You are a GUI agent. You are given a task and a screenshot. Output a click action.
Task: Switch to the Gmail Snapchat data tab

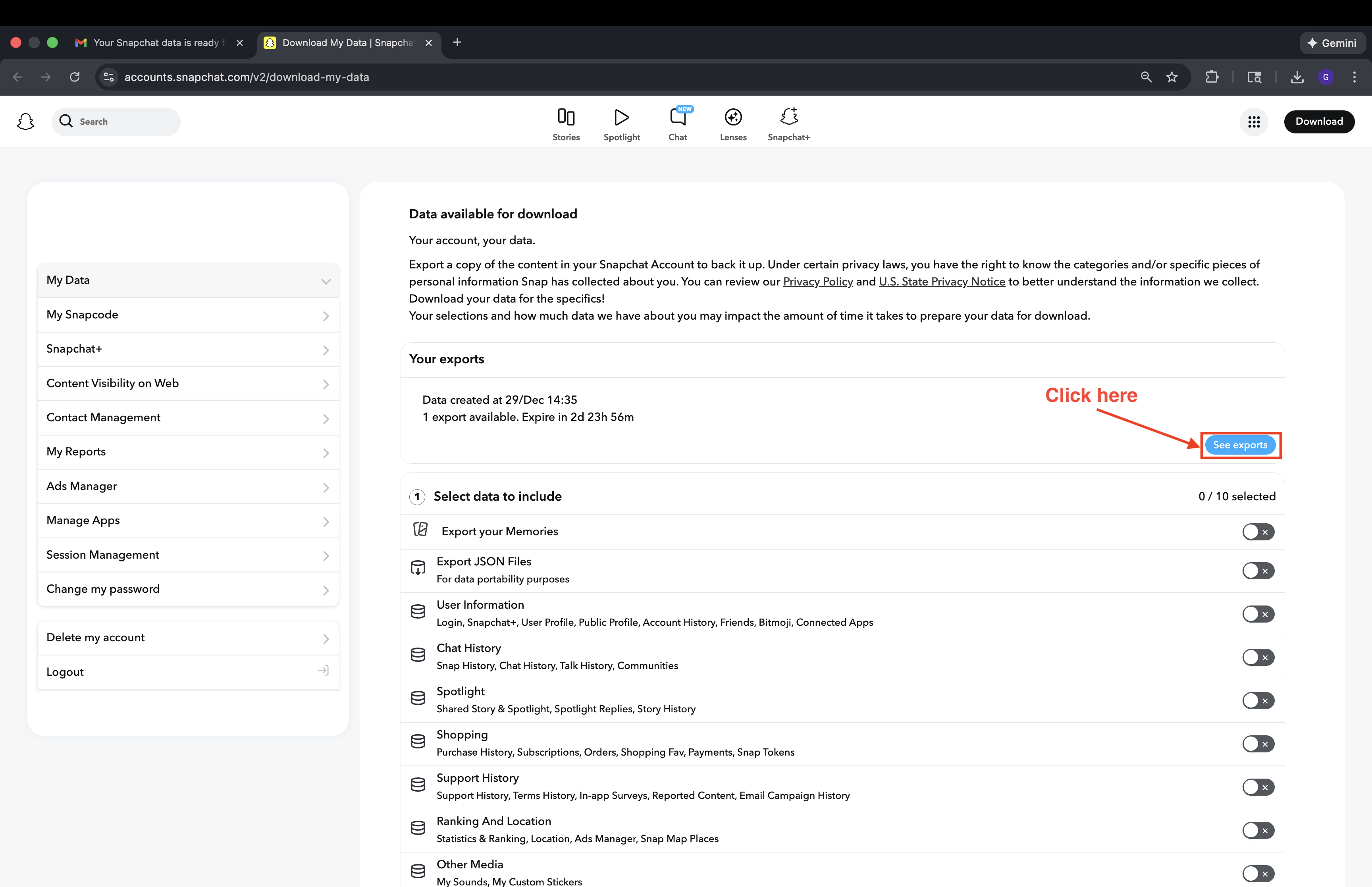coord(156,42)
